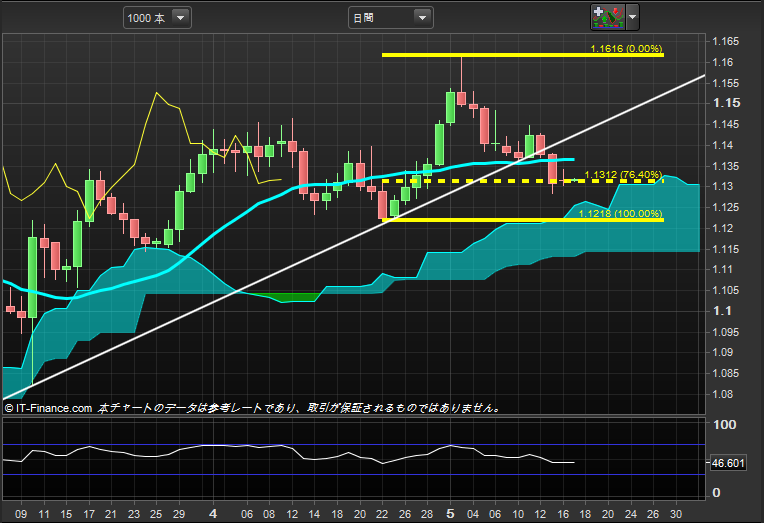Select the 1.1312 (76.40%) Fibonacci label
Screen dimensions: 764x523
(x=623, y=174)
